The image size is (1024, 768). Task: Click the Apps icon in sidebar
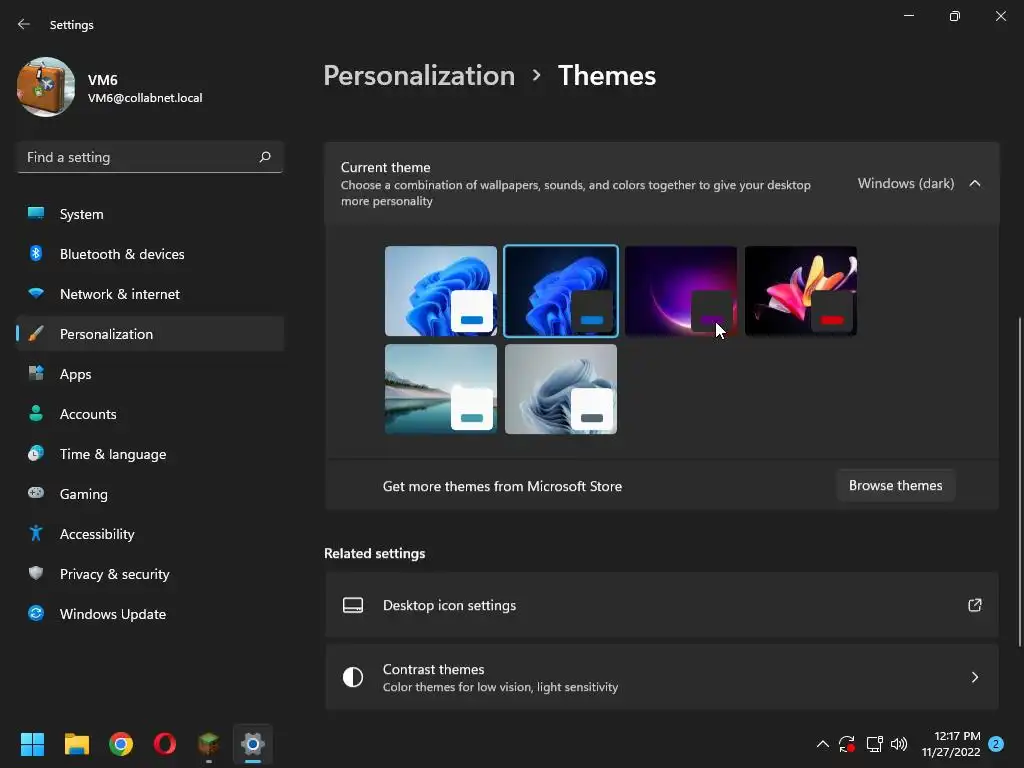[36, 374]
